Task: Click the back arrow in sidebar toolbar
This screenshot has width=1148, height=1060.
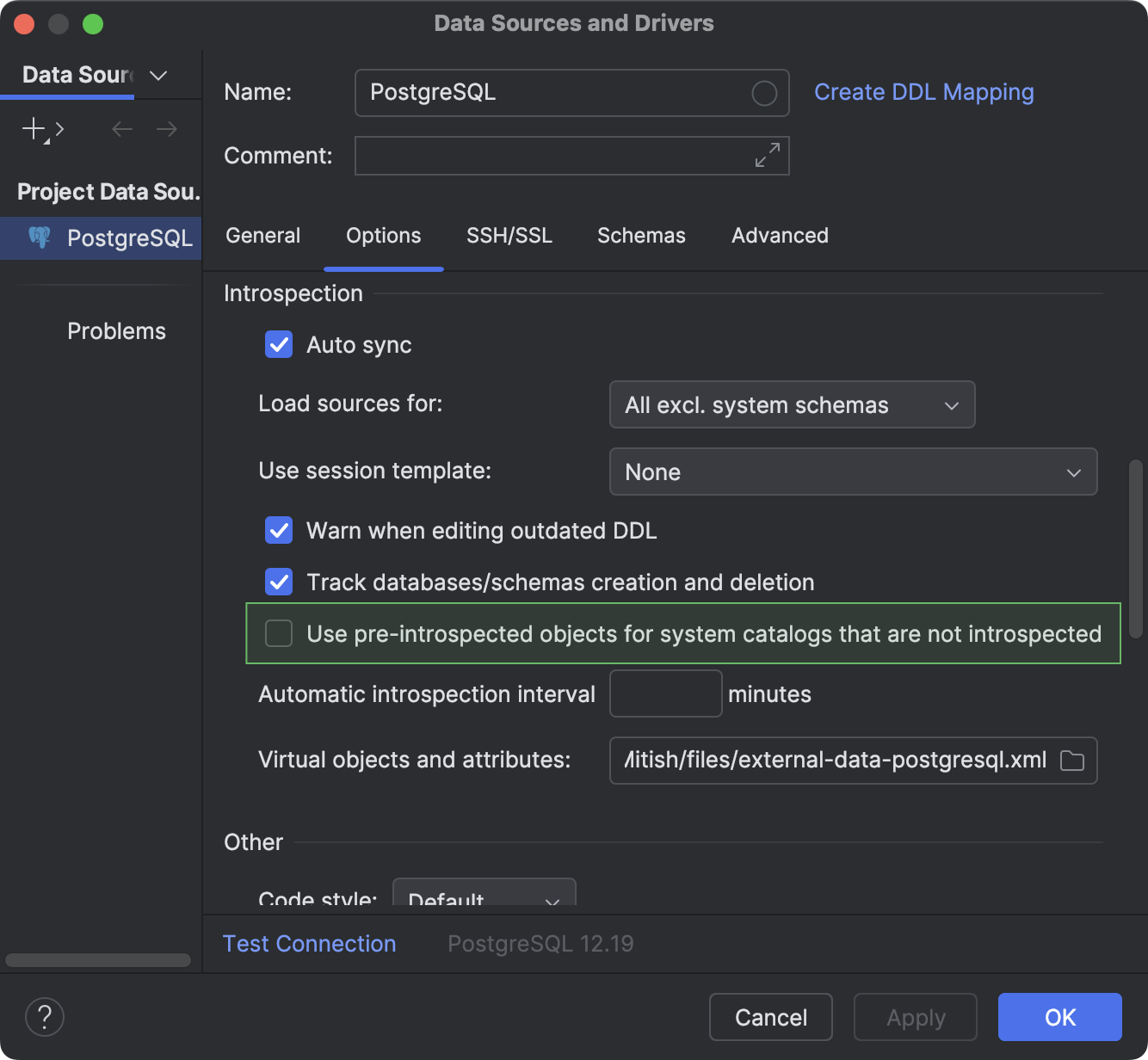Action: point(122,129)
